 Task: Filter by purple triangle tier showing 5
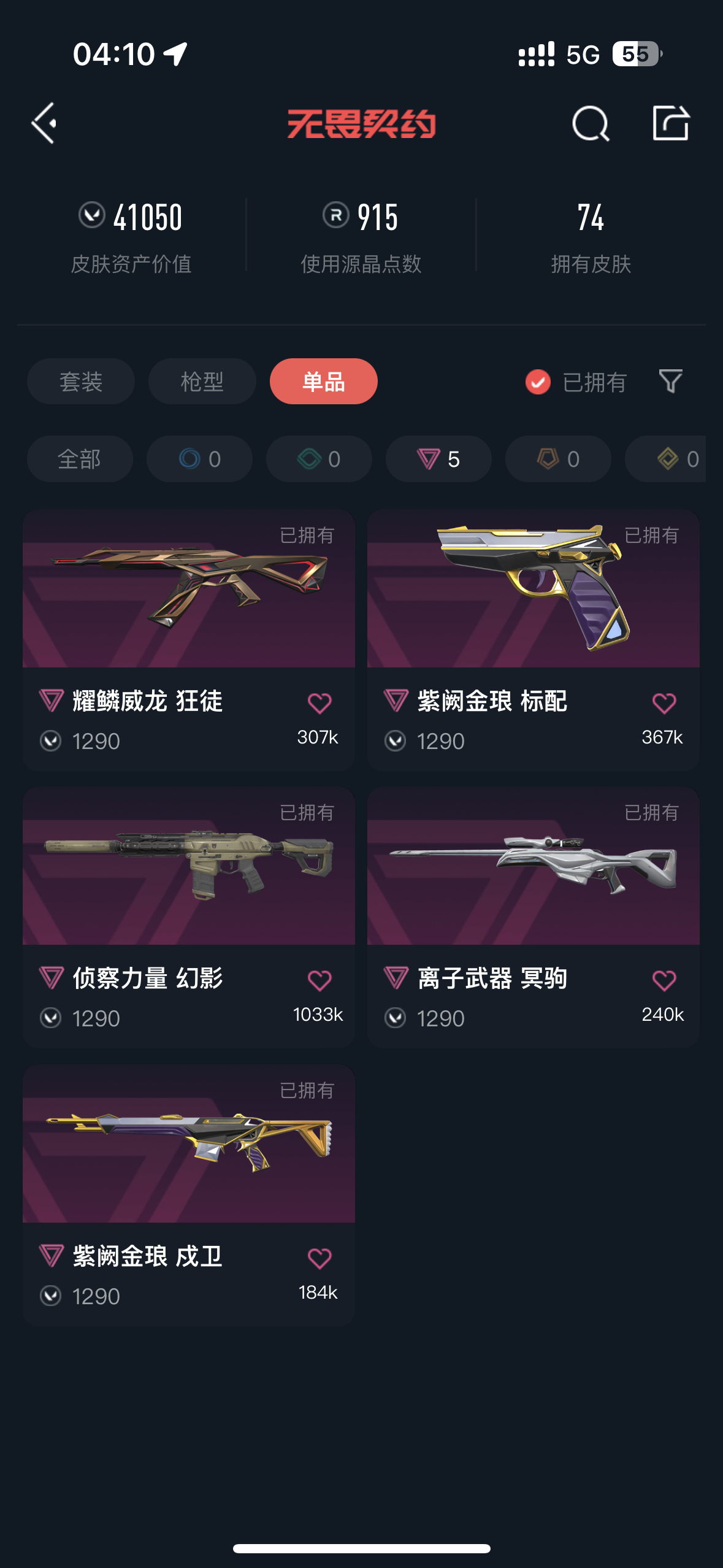pyautogui.click(x=438, y=459)
